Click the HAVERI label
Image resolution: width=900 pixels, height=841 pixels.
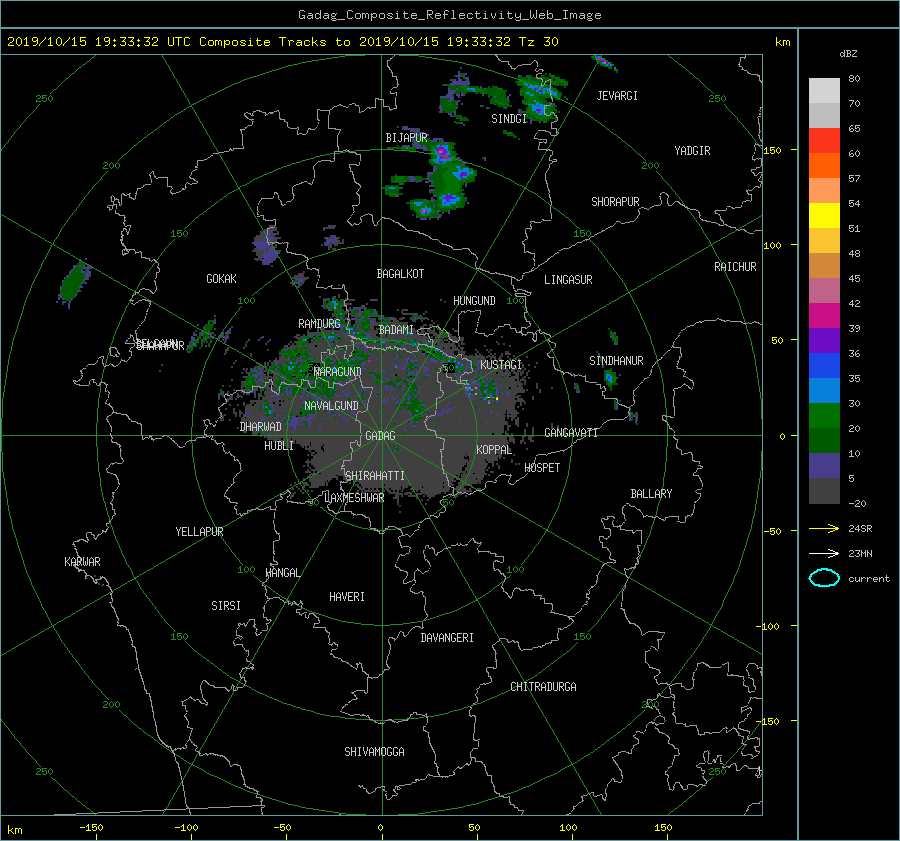pos(347,597)
